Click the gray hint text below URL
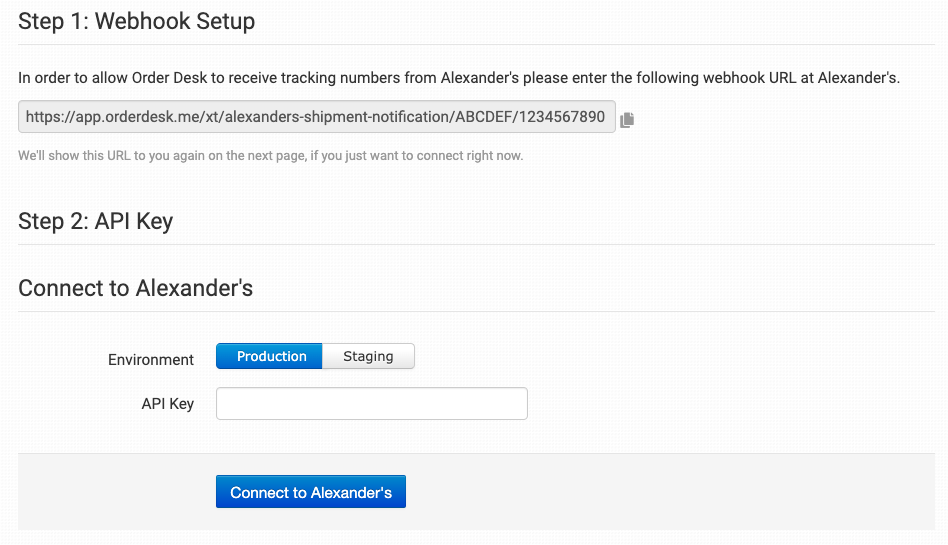 (x=270, y=156)
